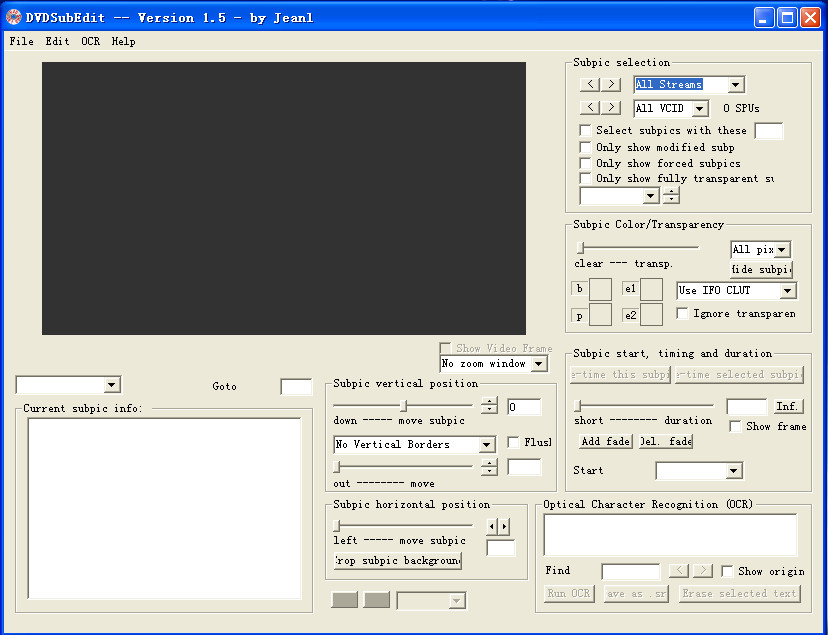This screenshot has width=828, height=635.
Task: Open the OCR menu
Action: coord(90,41)
